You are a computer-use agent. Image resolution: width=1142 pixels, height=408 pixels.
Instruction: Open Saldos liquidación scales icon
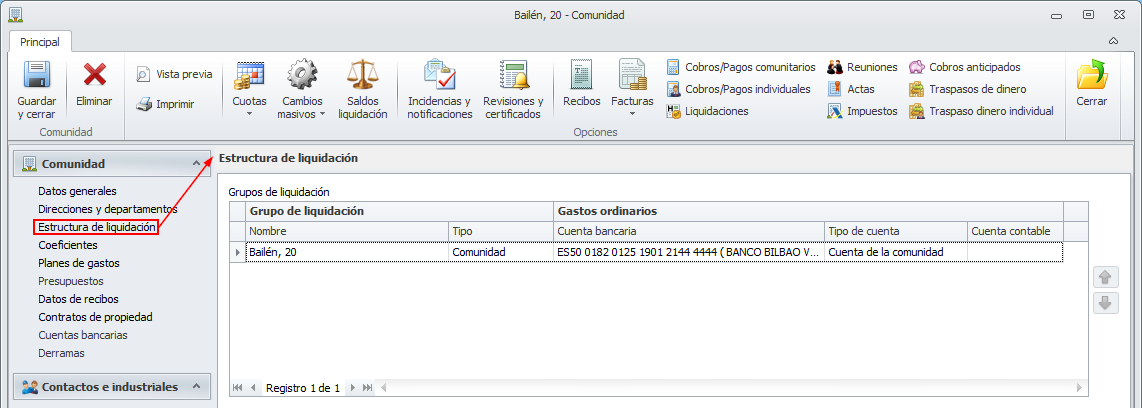[x=362, y=76]
